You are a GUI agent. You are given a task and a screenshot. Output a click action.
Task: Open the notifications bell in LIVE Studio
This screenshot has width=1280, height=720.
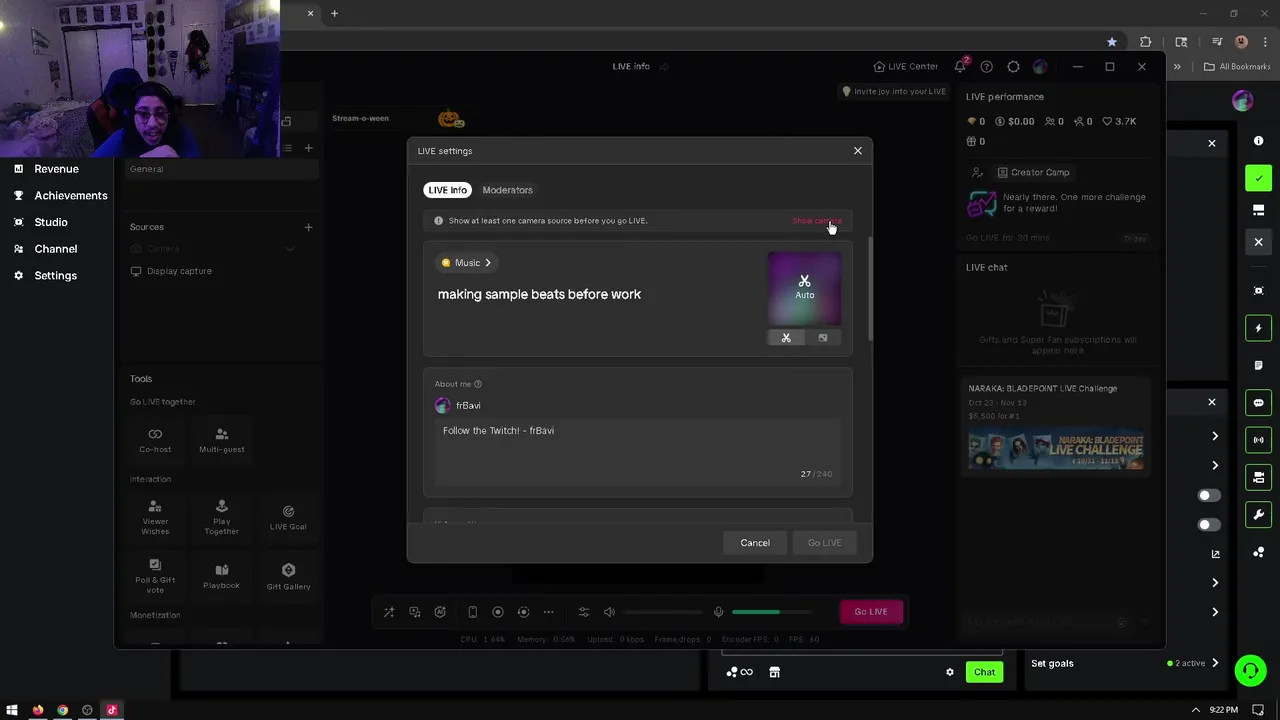(x=960, y=66)
